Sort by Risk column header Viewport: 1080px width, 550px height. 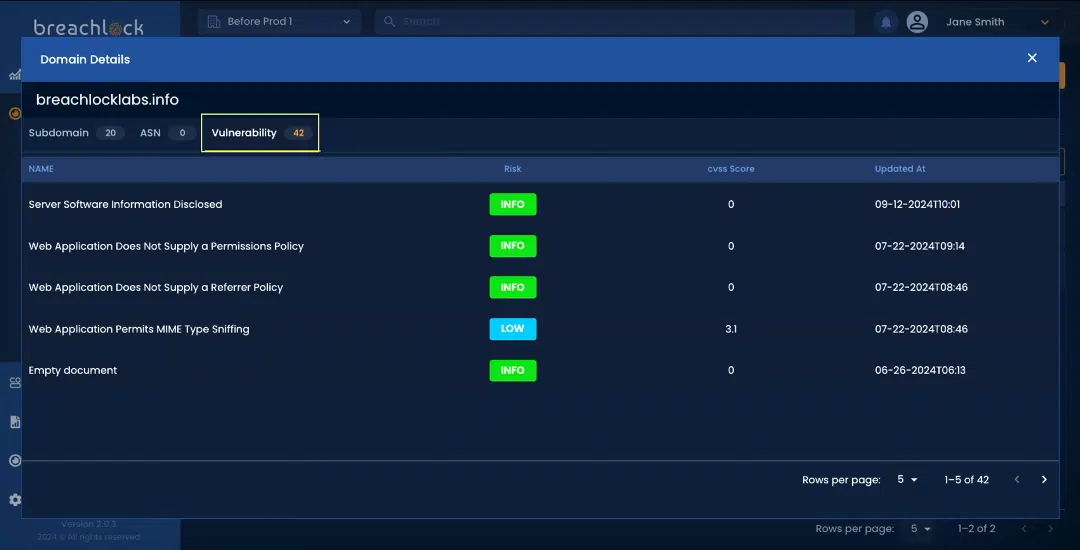pyautogui.click(x=512, y=169)
